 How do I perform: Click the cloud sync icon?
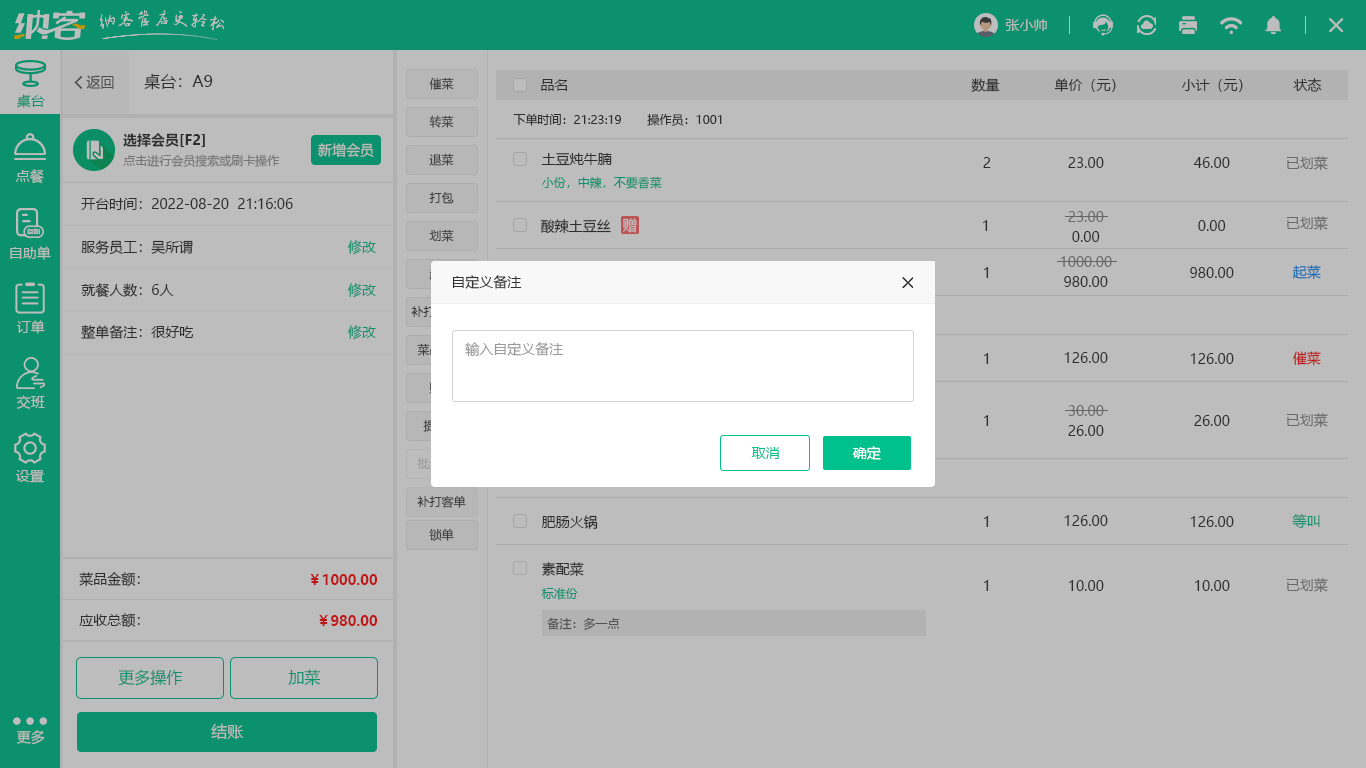[x=1146, y=25]
